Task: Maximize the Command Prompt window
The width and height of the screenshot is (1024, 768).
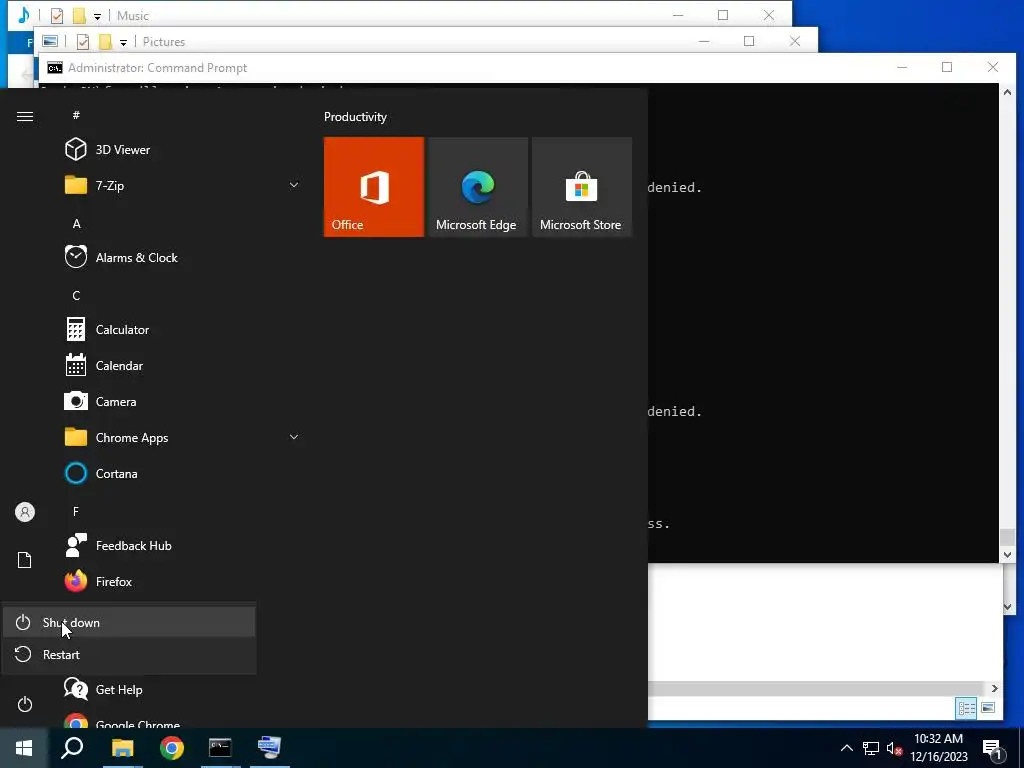Action: (947, 67)
